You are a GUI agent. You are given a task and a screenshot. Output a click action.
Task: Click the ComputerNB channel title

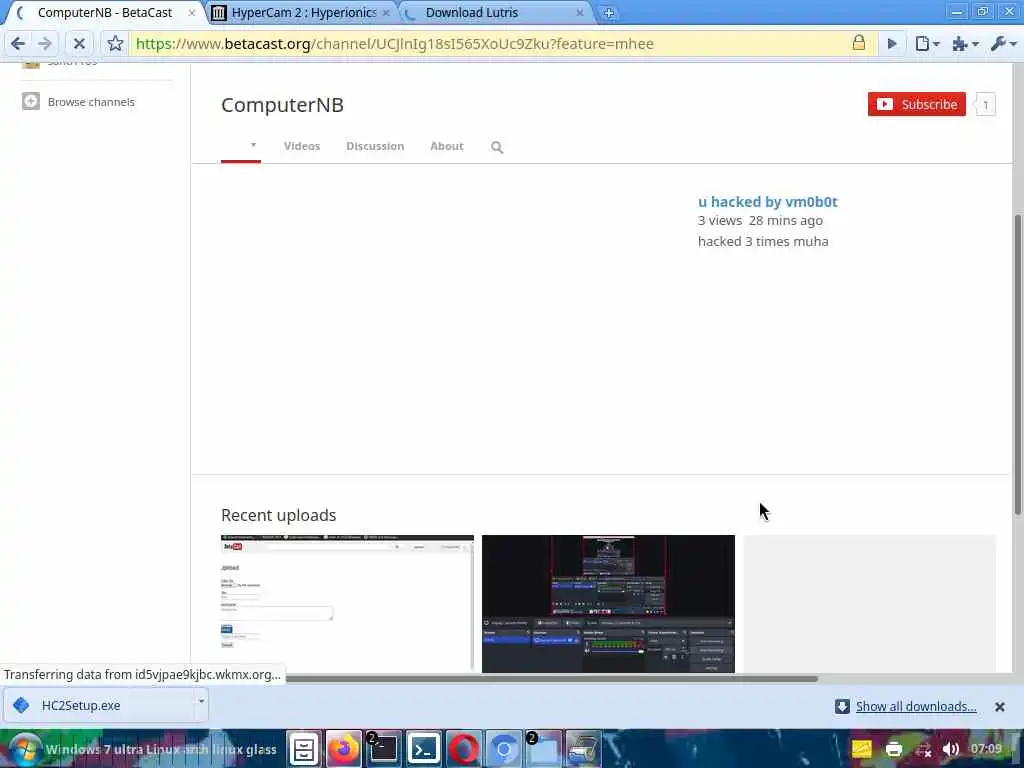pos(282,105)
